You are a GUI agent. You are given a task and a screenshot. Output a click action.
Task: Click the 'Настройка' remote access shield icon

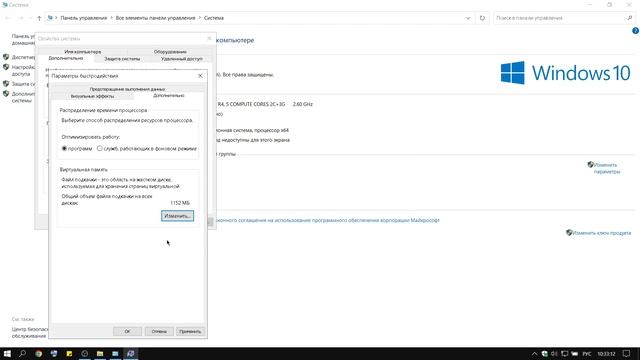[x=6, y=67]
